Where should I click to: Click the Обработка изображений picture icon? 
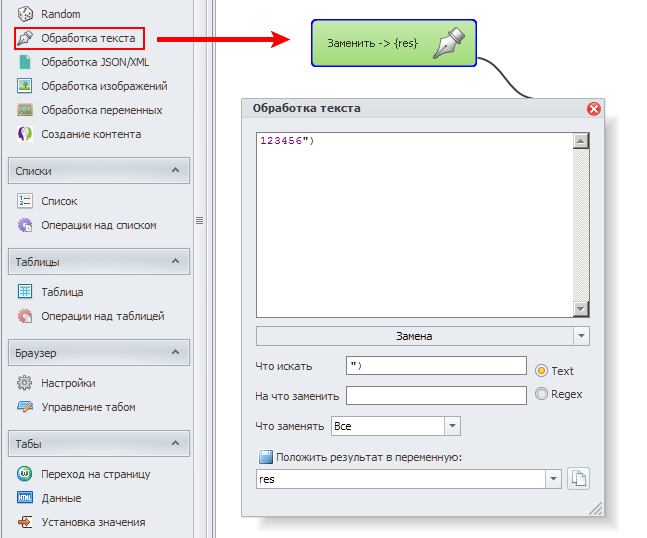click(25, 86)
